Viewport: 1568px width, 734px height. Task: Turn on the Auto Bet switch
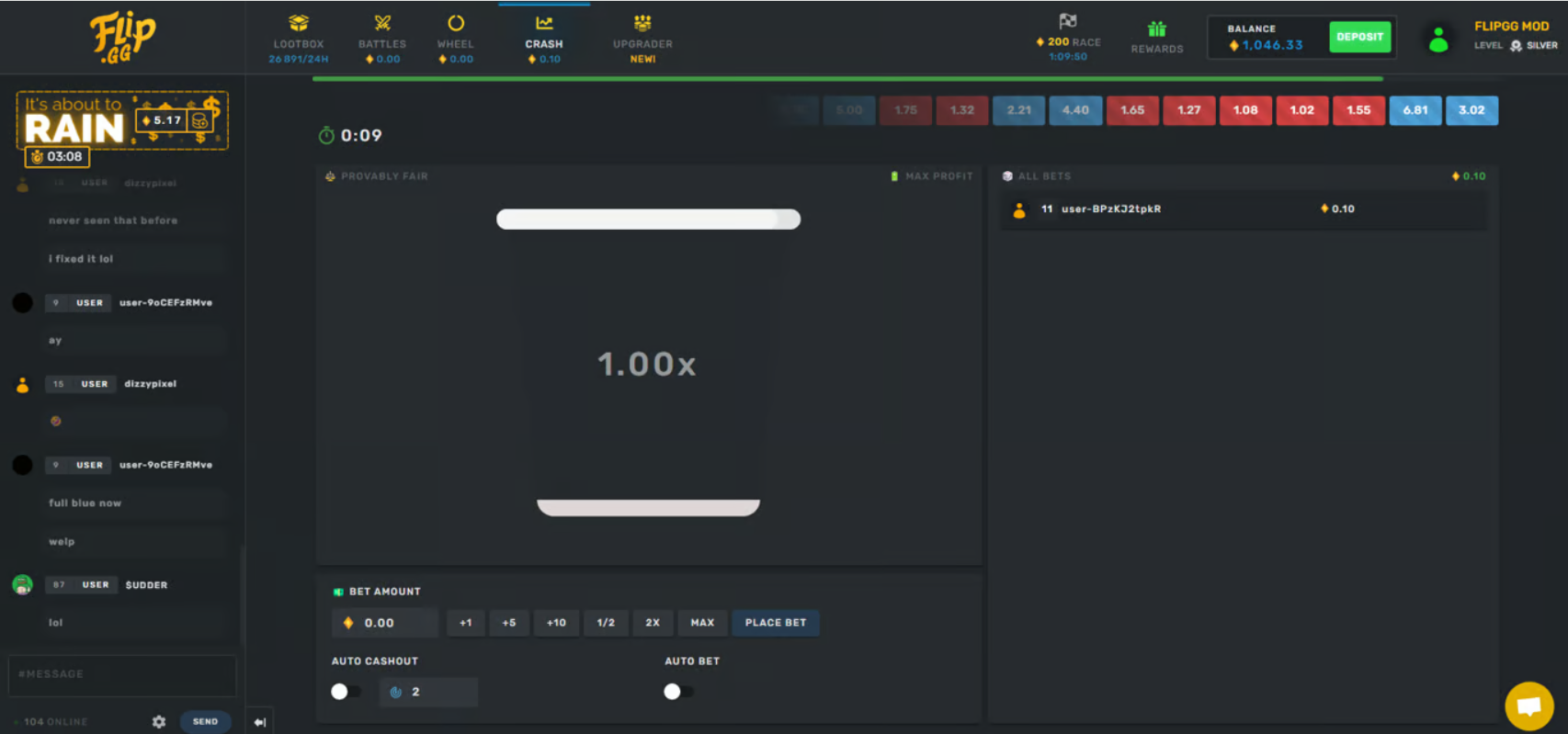point(678,692)
